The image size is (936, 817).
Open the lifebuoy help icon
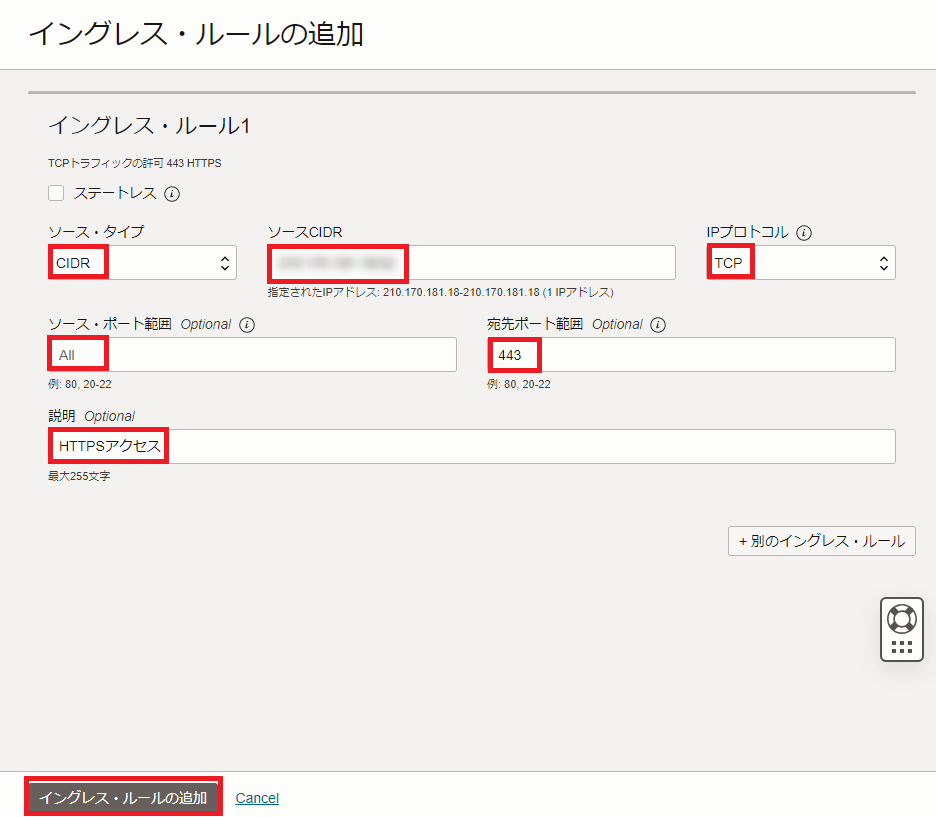(901, 618)
